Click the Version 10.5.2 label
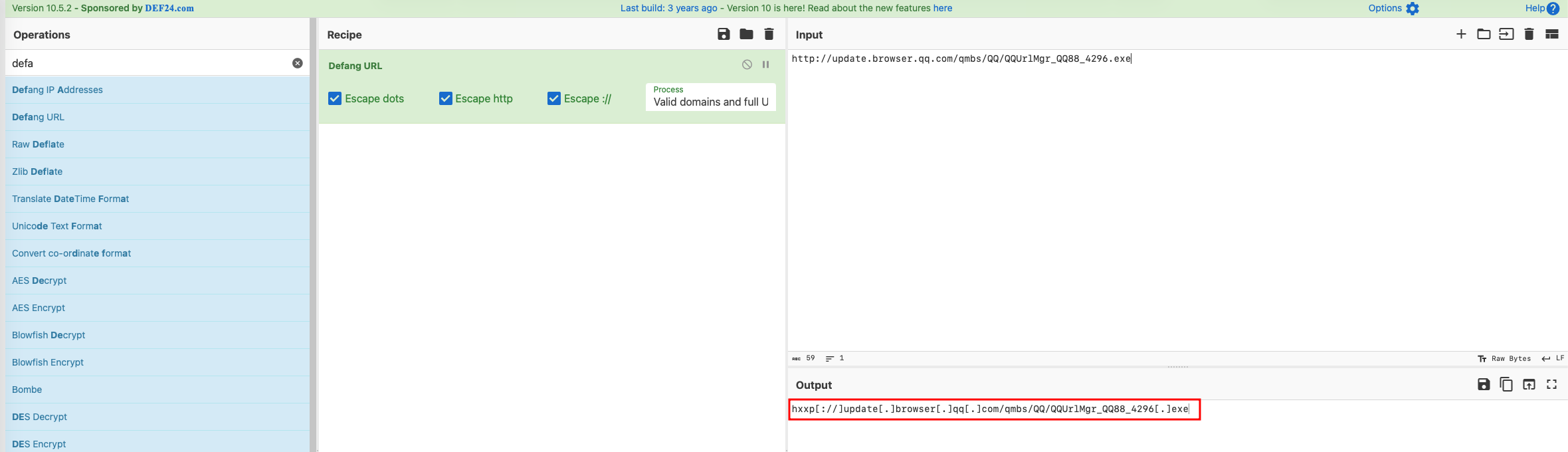The width and height of the screenshot is (1568, 452). [42, 8]
